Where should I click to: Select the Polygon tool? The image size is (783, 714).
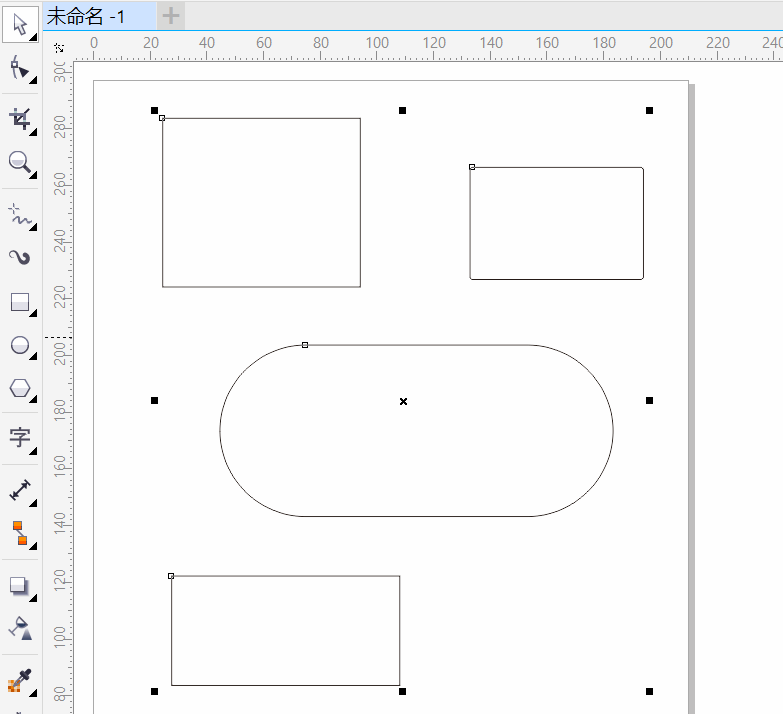point(19,388)
